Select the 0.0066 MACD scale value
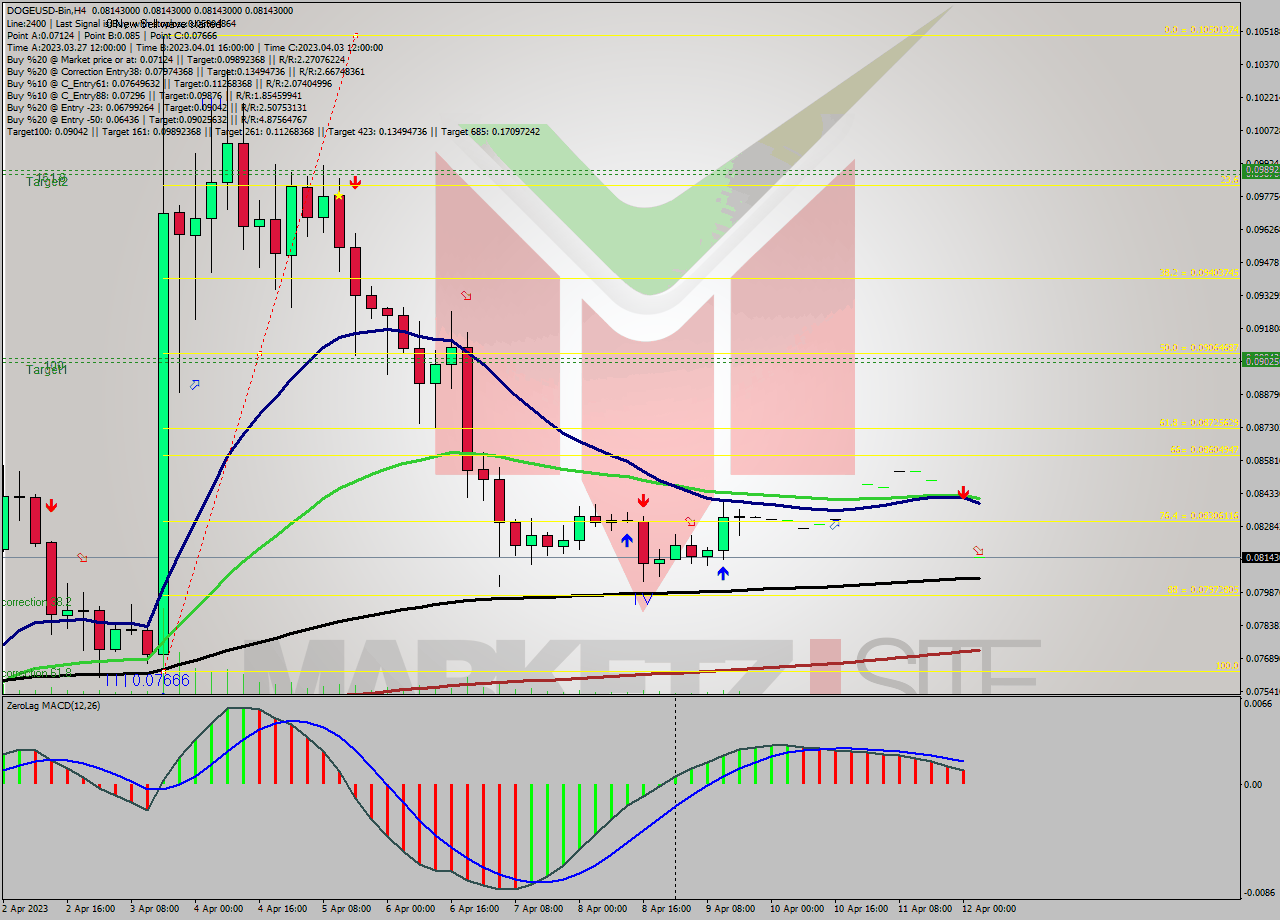This screenshot has width=1280, height=920. tap(1258, 704)
